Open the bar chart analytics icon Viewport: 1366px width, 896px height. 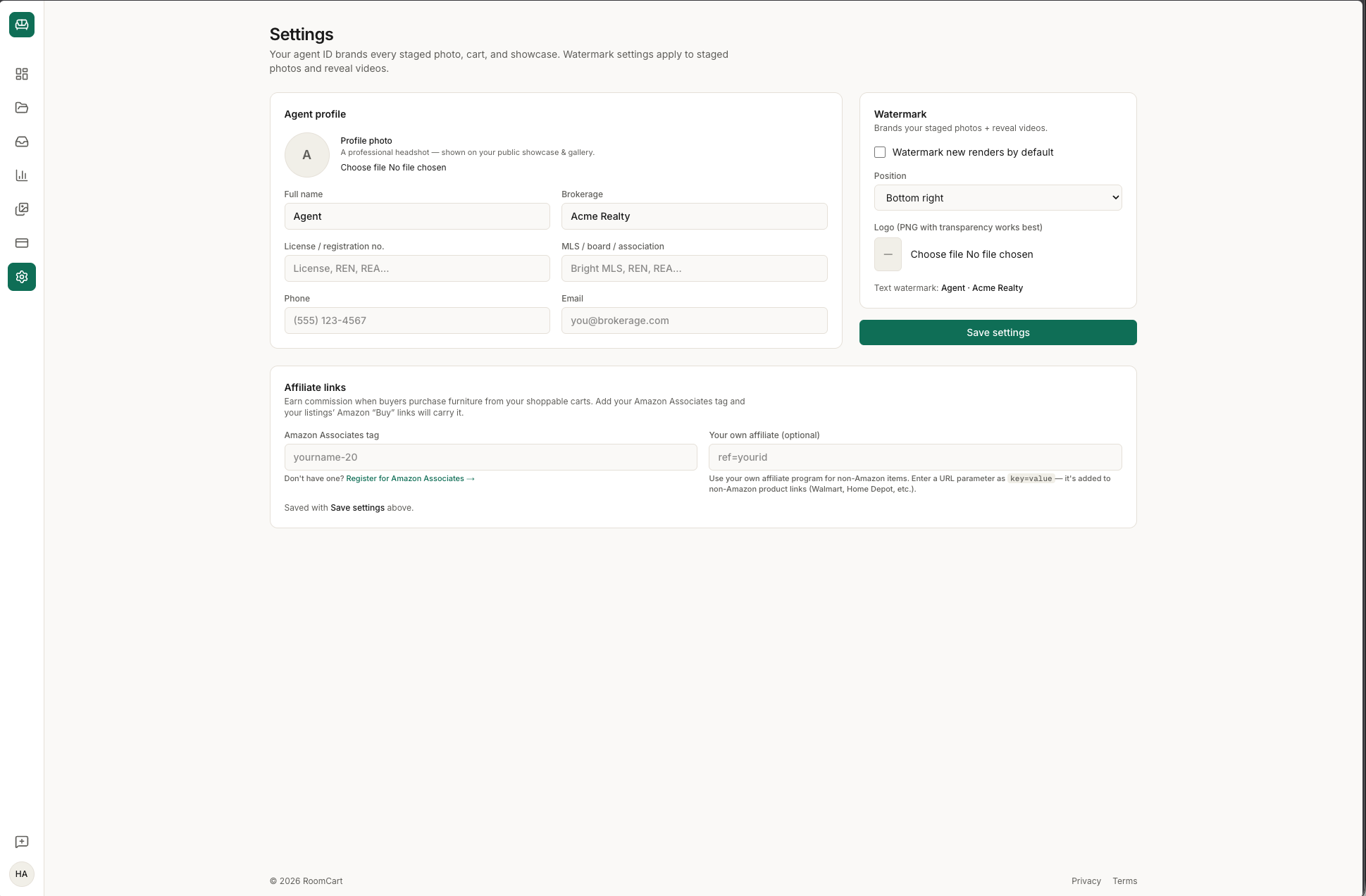point(22,175)
